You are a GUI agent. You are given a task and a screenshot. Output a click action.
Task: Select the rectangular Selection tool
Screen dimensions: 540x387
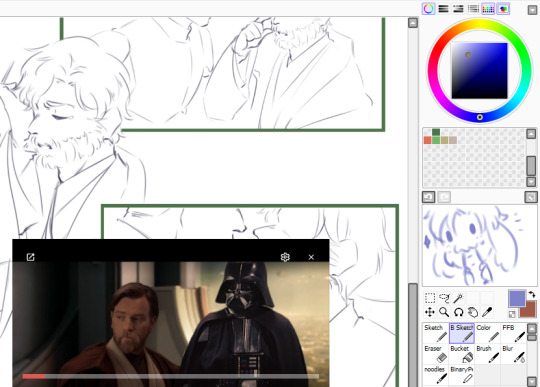430,297
